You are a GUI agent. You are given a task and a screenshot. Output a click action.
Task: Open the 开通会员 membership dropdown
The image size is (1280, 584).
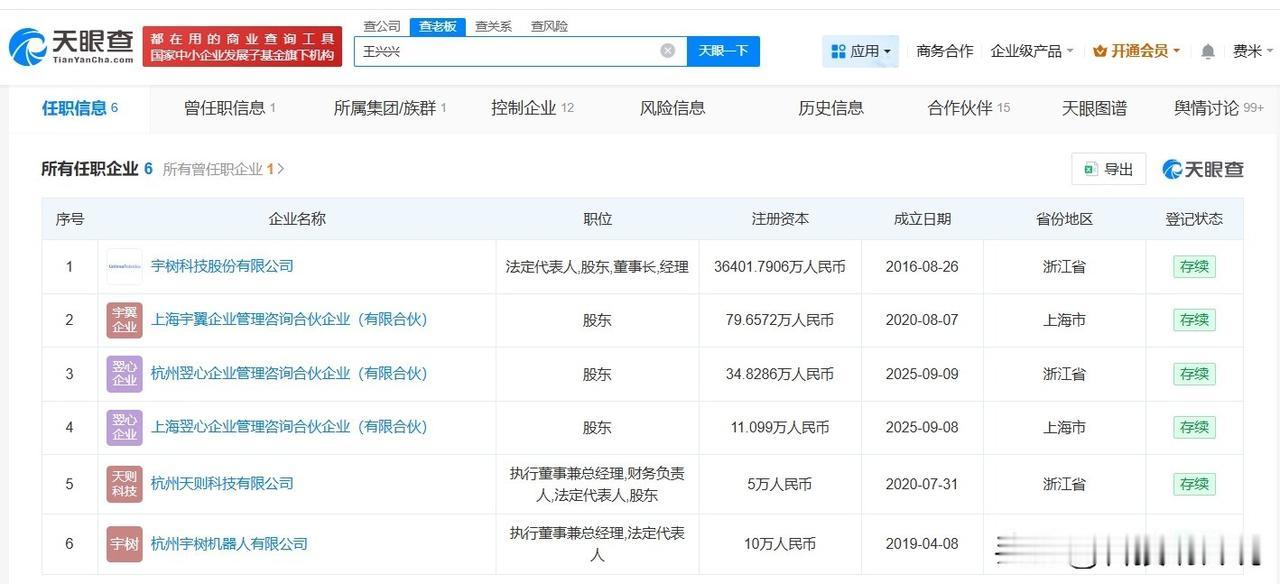tap(1137, 51)
